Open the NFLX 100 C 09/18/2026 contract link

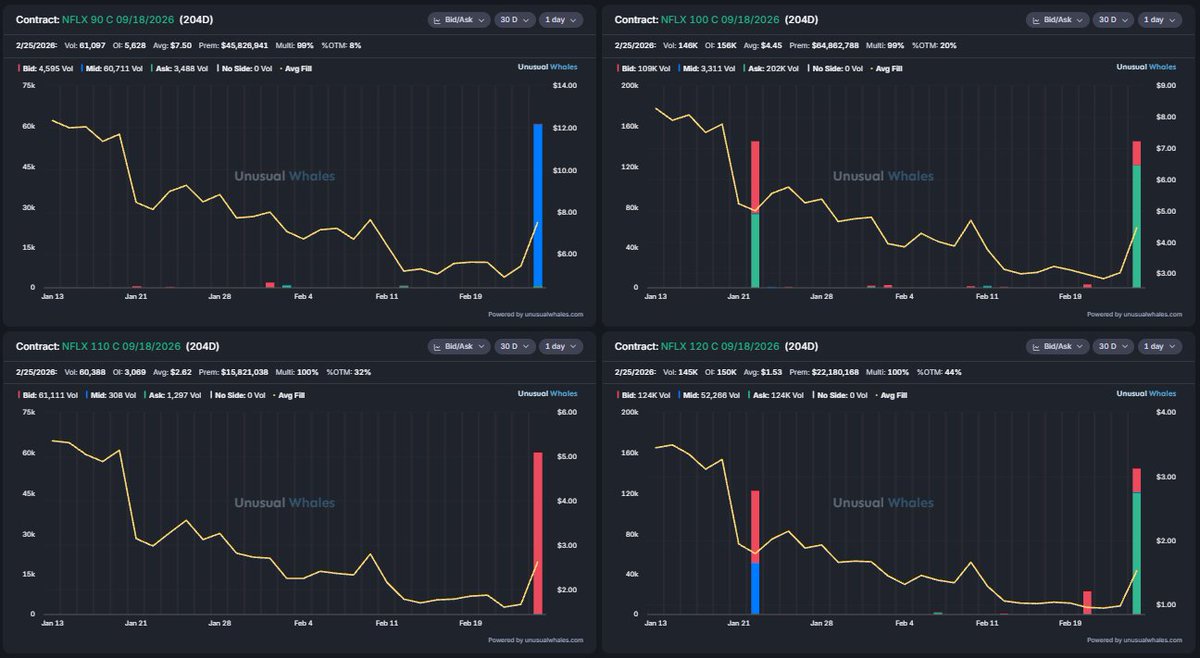click(721, 19)
